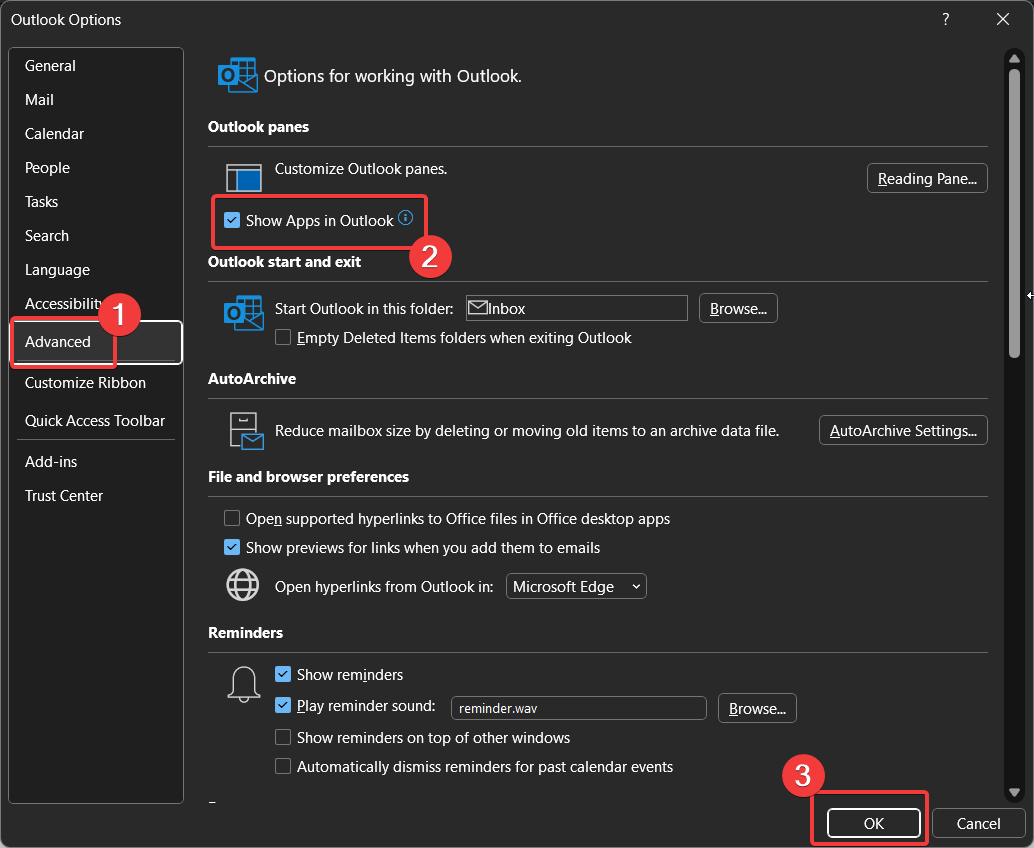Open the Reading Pane settings

[x=926, y=178]
